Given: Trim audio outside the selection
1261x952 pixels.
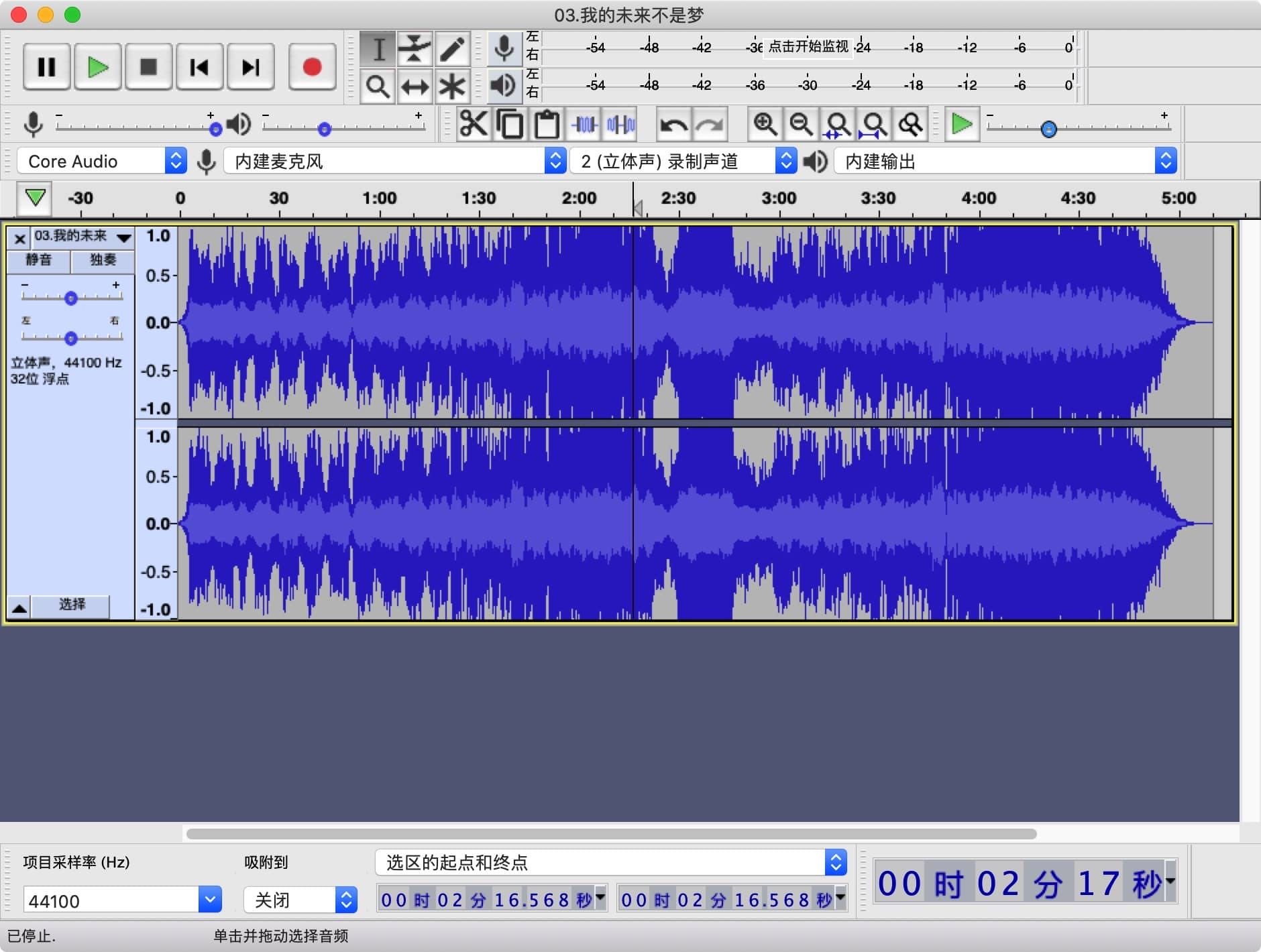Looking at the screenshot, I should point(584,124).
